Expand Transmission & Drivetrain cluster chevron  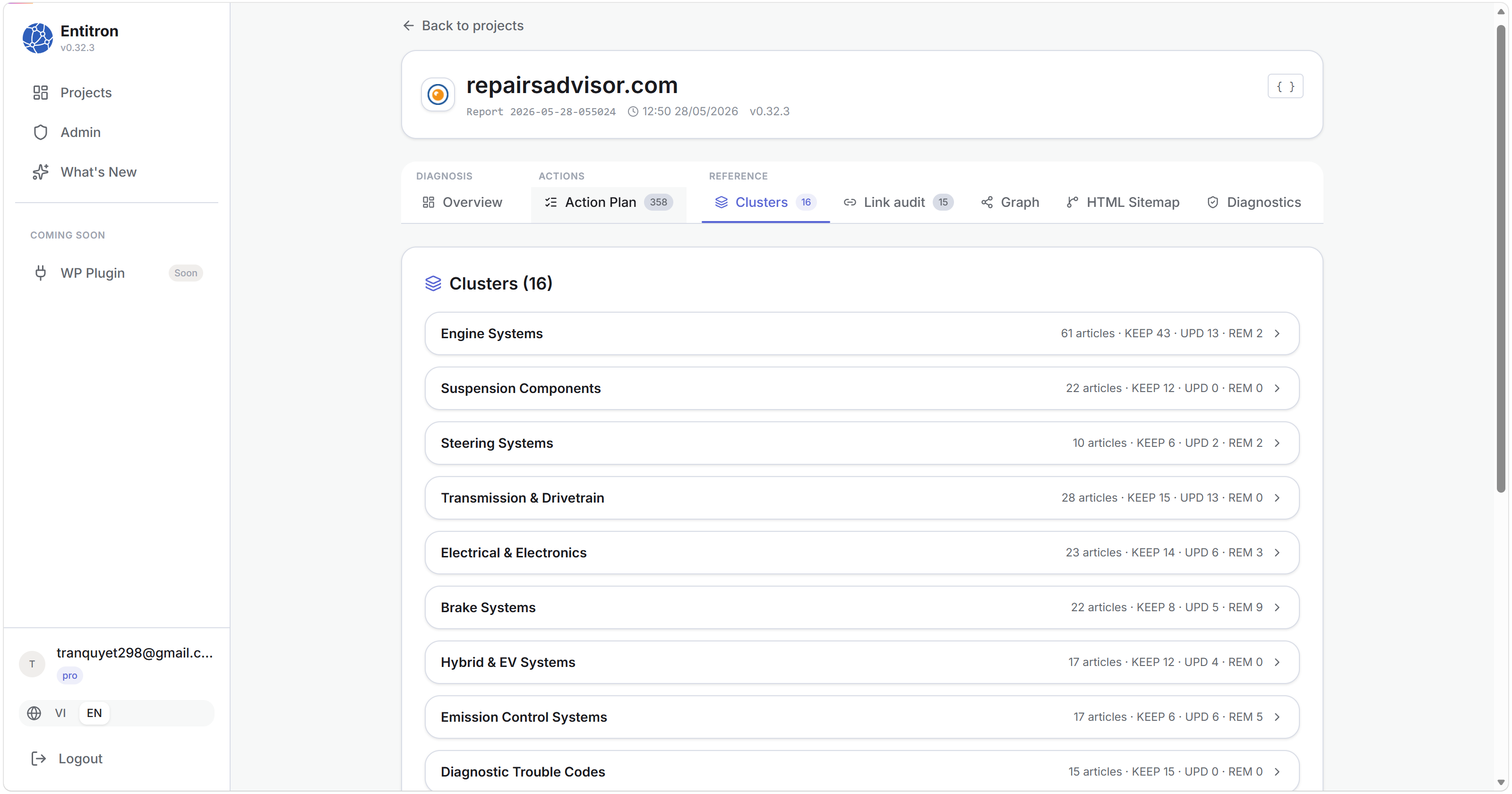point(1277,498)
